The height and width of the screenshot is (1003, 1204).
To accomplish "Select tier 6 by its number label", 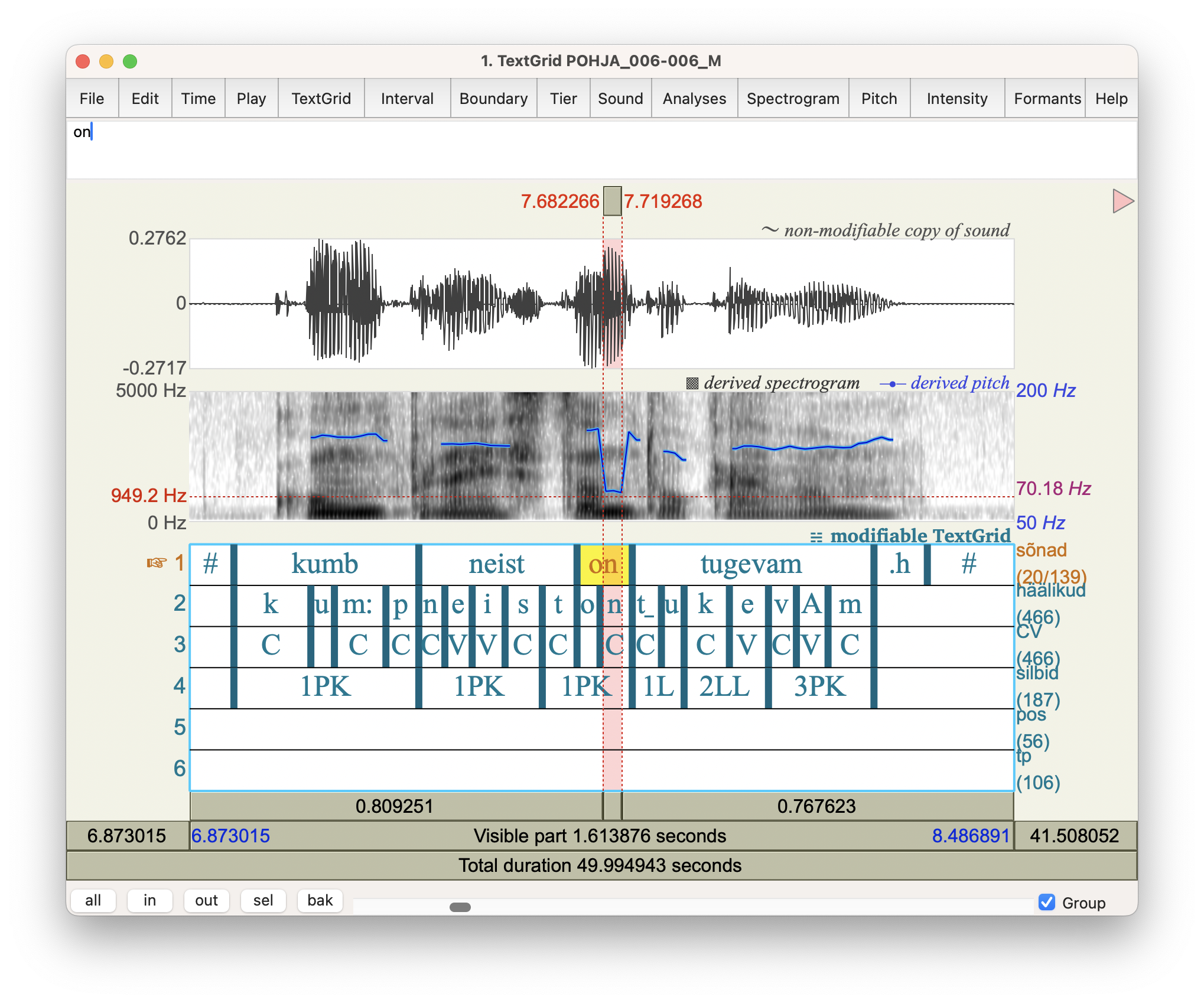I will tap(179, 768).
